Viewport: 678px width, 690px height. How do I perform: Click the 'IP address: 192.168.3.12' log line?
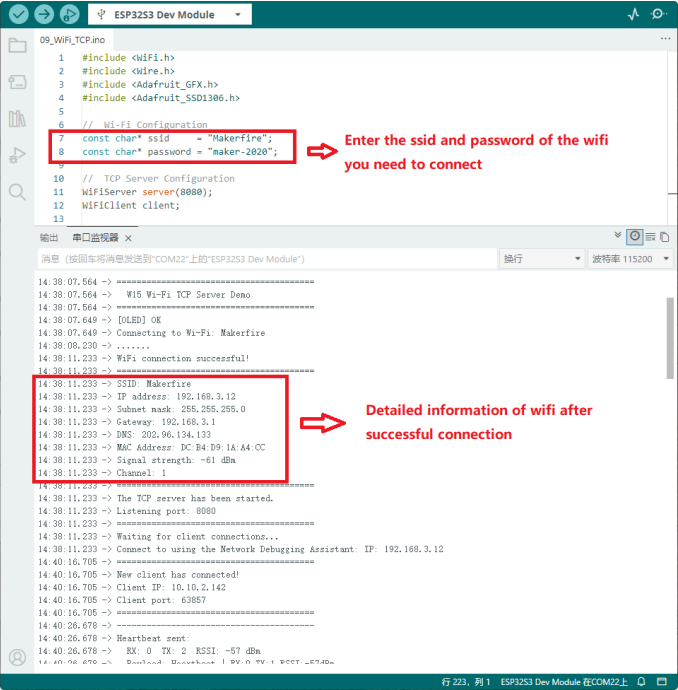[137, 396]
